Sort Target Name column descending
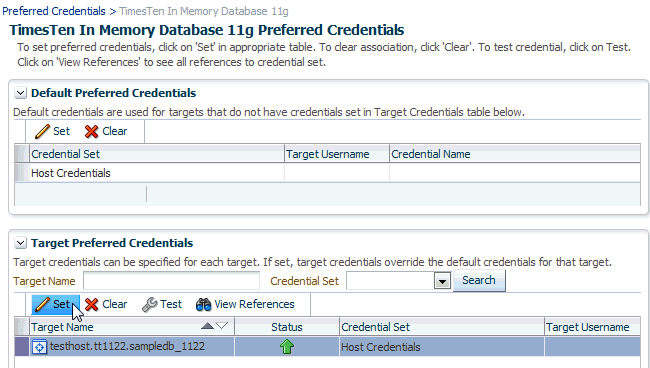 [222, 326]
